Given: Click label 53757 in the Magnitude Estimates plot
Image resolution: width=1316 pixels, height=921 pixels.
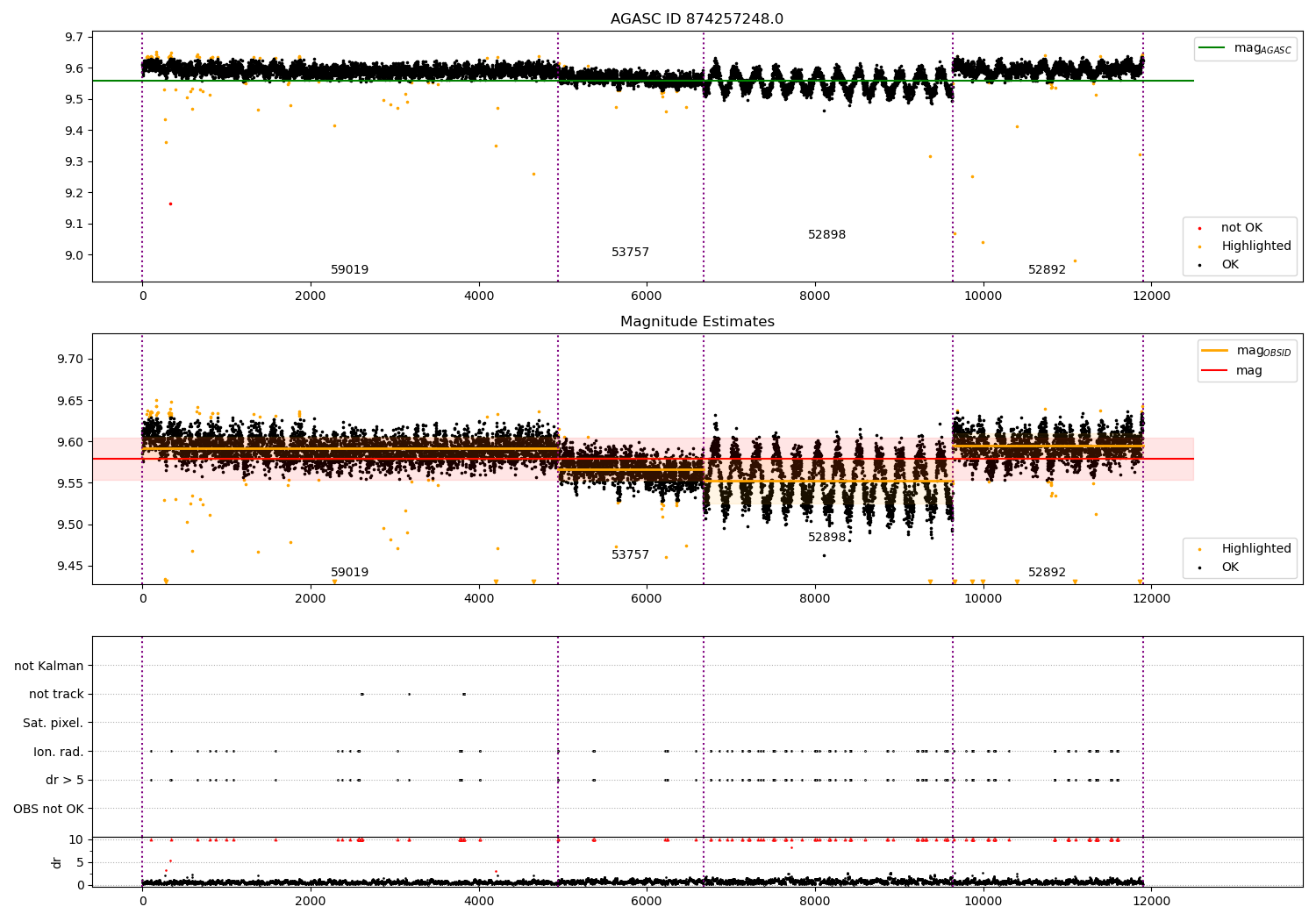Looking at the screenshot, I should [630, 555].
